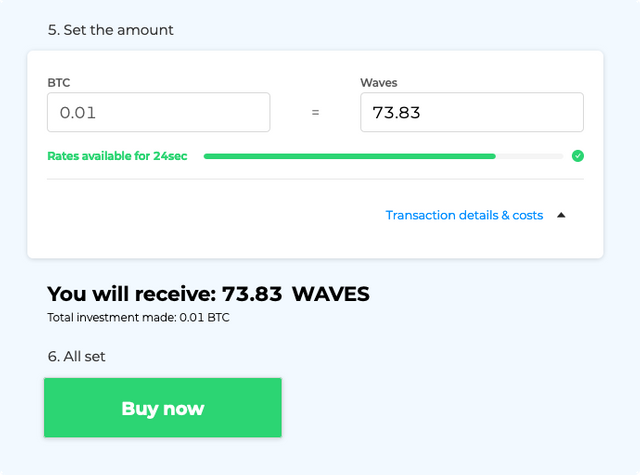The height and width of the screenshot is (475, 640).
Task: Focus the BTC amount input field
Action: 158,112
